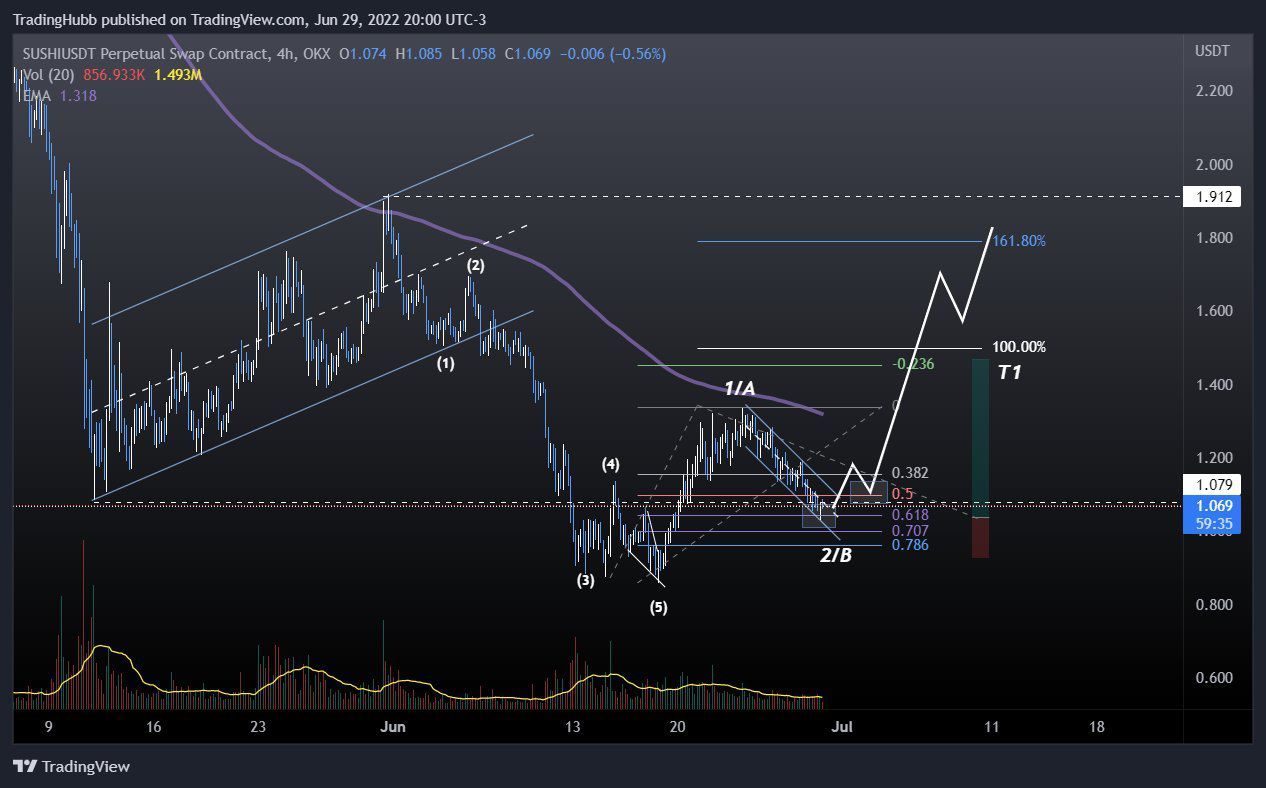Click the TradingView logo at bottom left

click(x=71, y=767)
